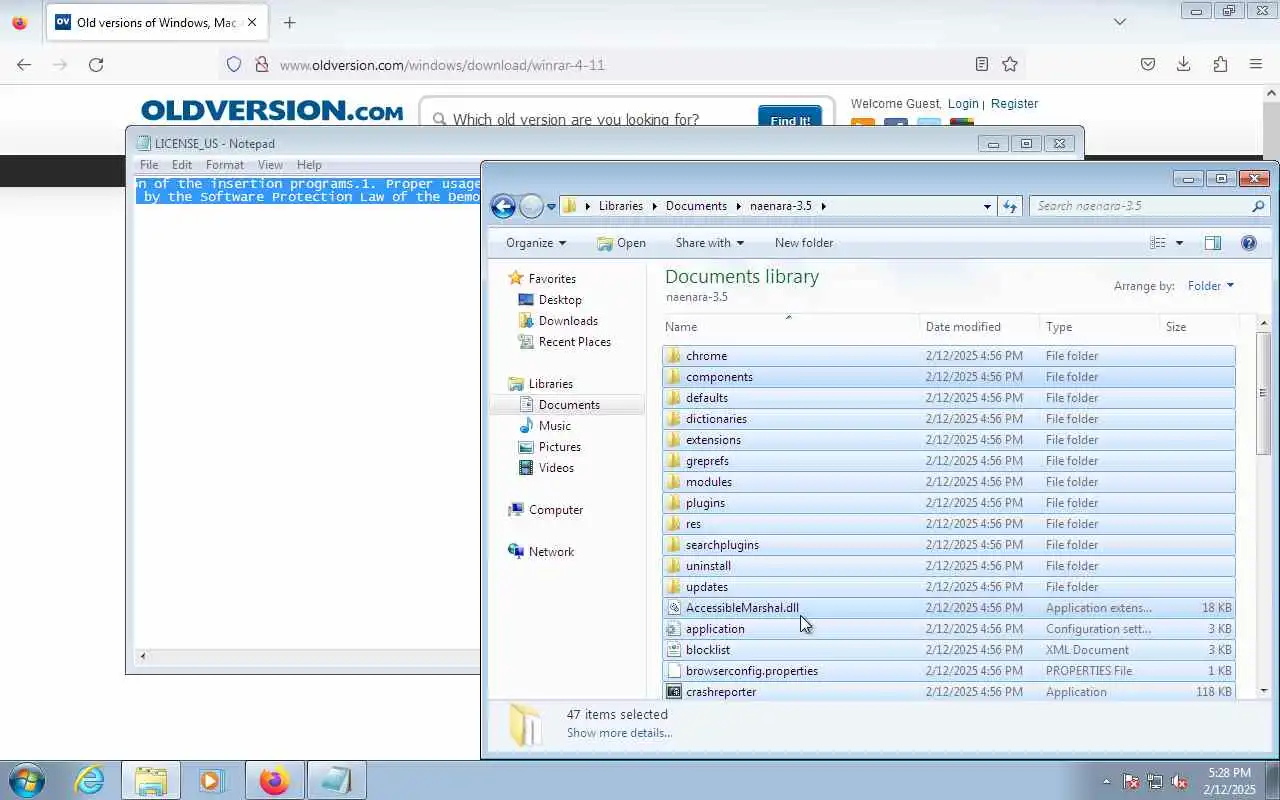Open Desktop in Favorites sidebar

tap(559, 300)
